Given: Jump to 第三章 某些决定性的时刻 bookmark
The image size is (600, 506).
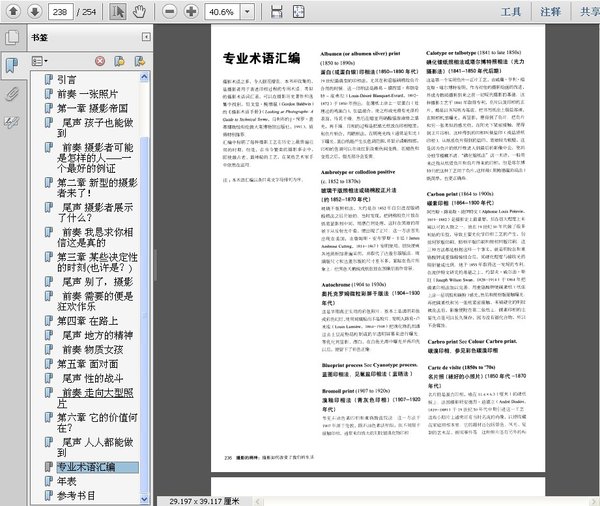Looking at the screenshot, I should [x=97, y=262].
